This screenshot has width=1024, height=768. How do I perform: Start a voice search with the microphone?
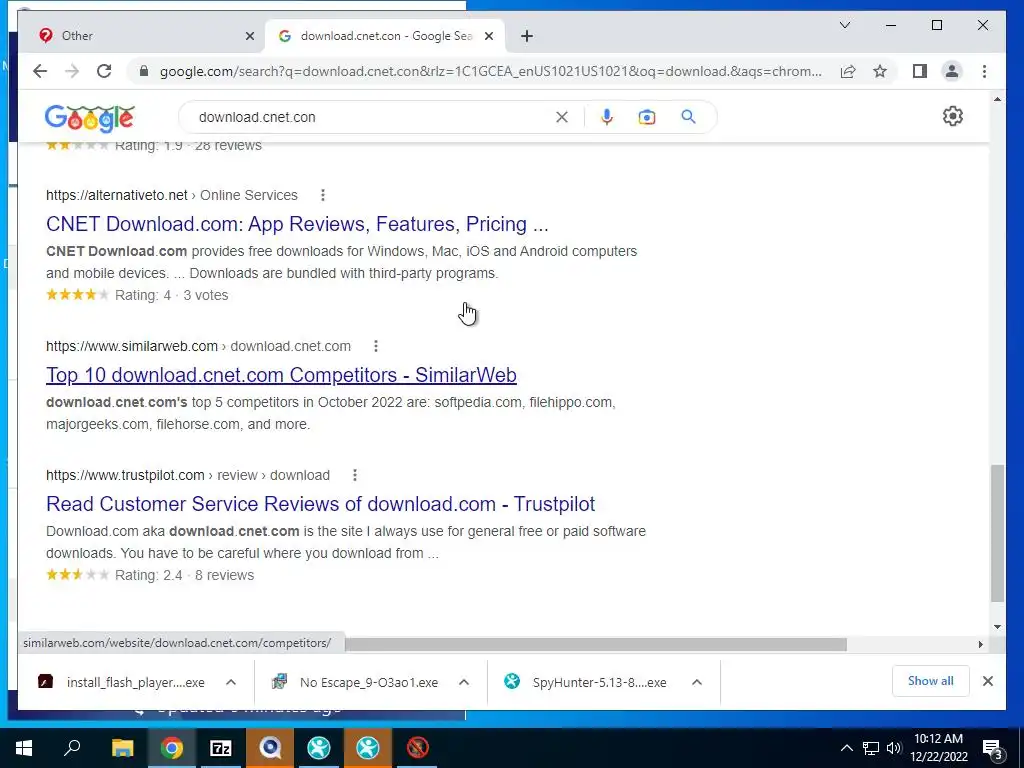(x=607, y=117)
